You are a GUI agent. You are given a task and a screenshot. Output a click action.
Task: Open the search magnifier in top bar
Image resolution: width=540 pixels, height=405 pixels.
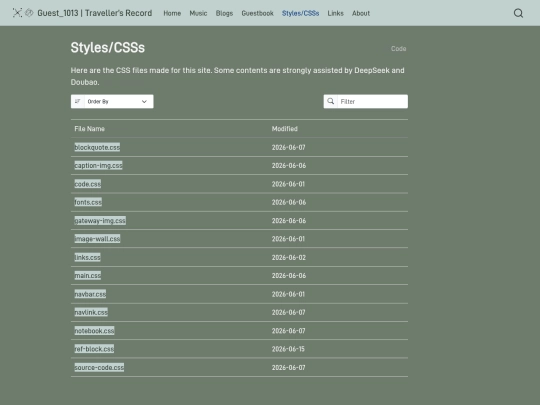pos(518,13)
